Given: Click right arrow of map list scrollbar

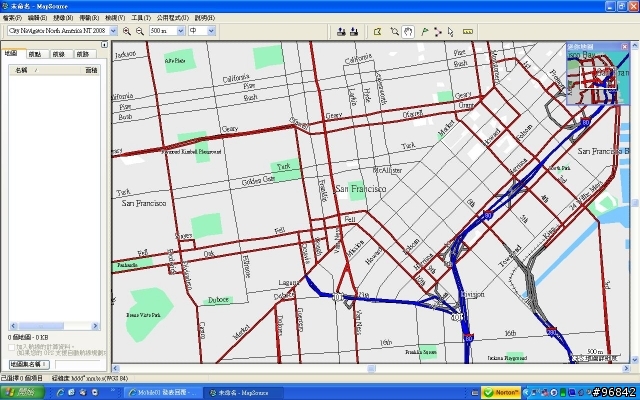Looking at the screenshot, I should [x=96, y=326].
